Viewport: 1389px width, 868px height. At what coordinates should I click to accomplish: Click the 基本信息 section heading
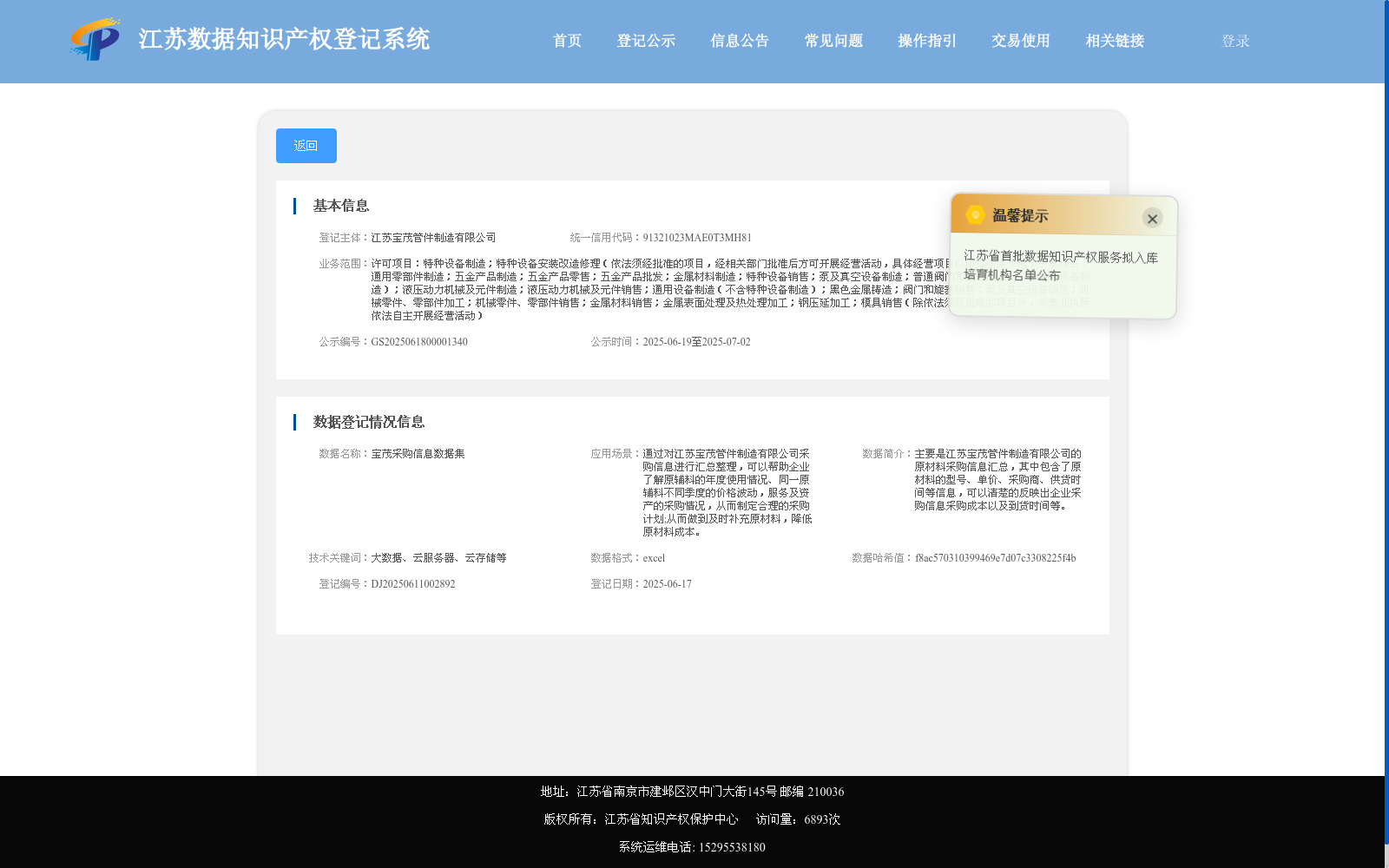click(x=341, y=206)
